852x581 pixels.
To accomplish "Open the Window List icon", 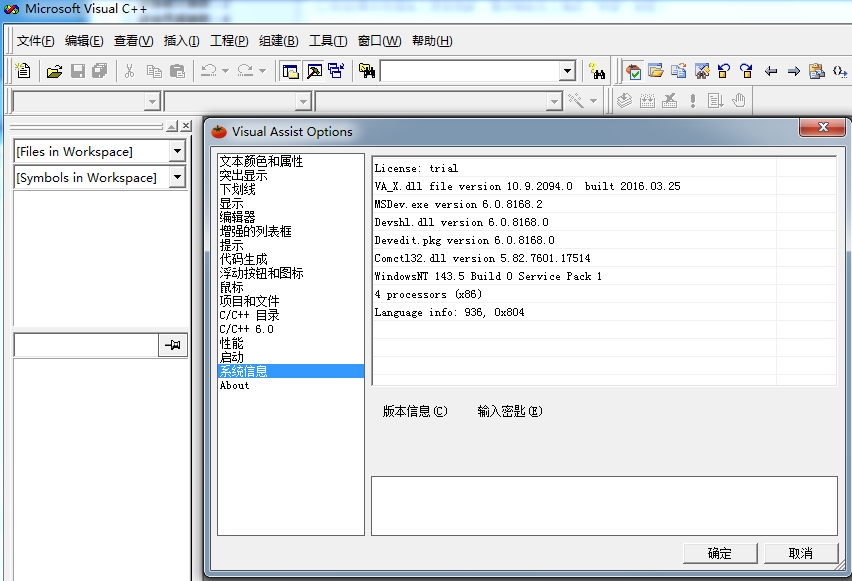I will [x=336, y=71].
